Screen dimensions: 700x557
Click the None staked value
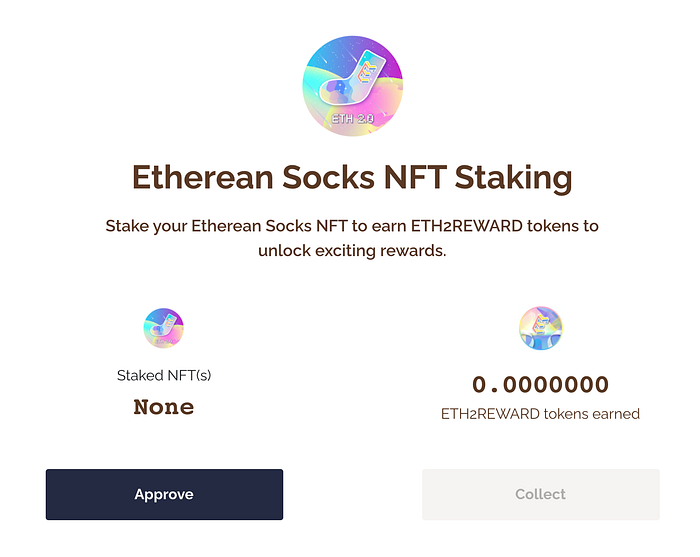tap(164, 407)
